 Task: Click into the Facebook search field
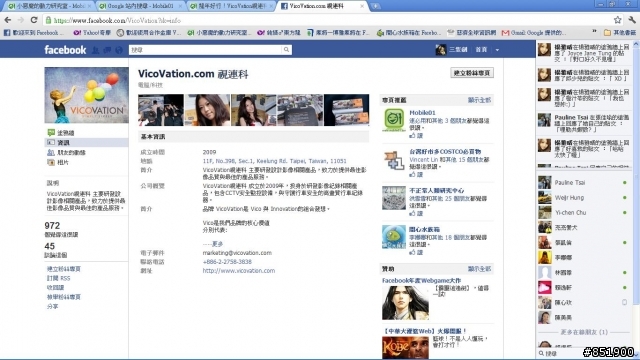[x=205, y=50]
